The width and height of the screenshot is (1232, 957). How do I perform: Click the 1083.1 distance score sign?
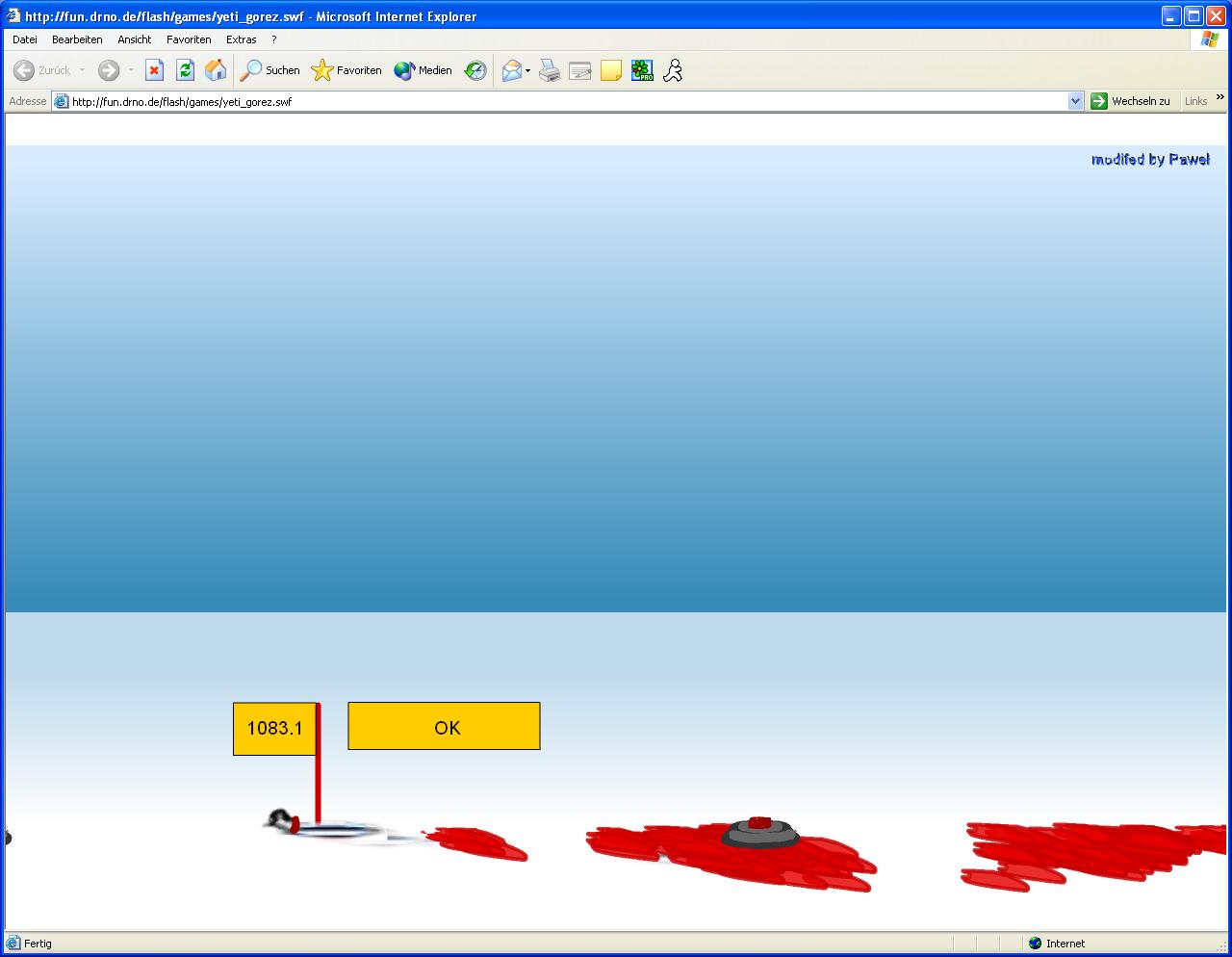274,729
